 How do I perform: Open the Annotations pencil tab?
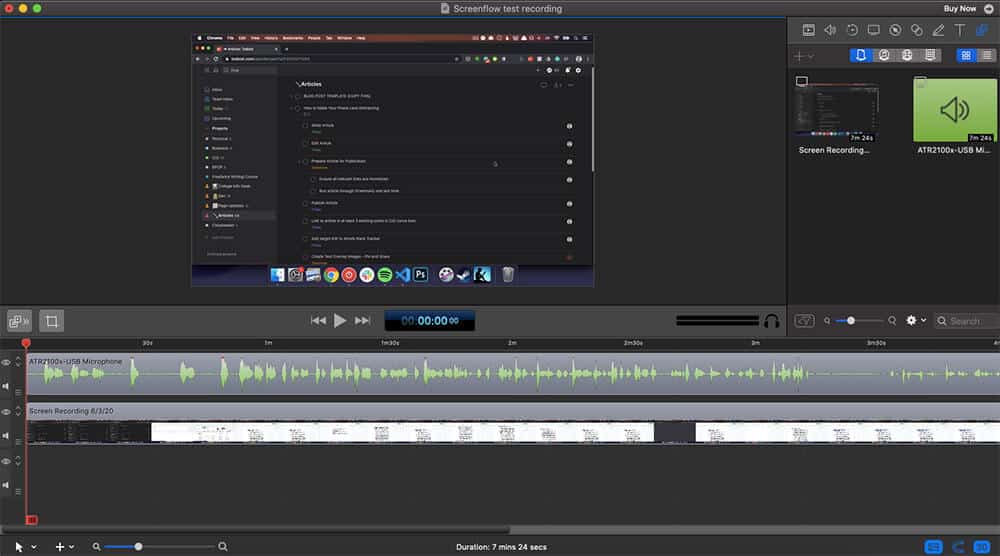pyautogui.click(x=938, y=30)
